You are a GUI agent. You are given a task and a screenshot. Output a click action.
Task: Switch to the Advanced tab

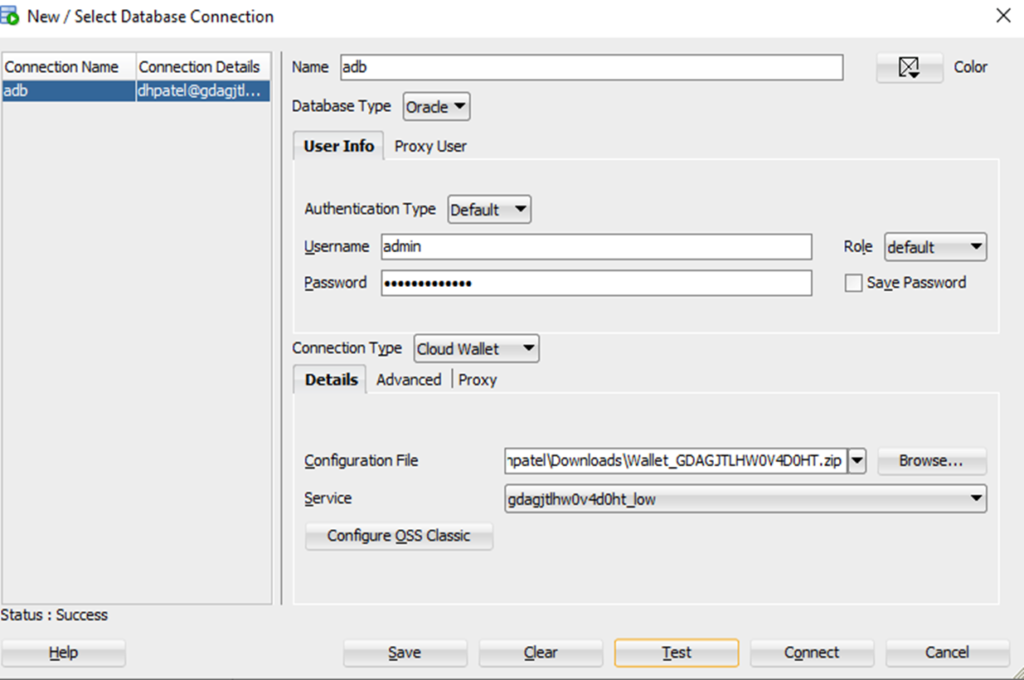tap(408, 380)
